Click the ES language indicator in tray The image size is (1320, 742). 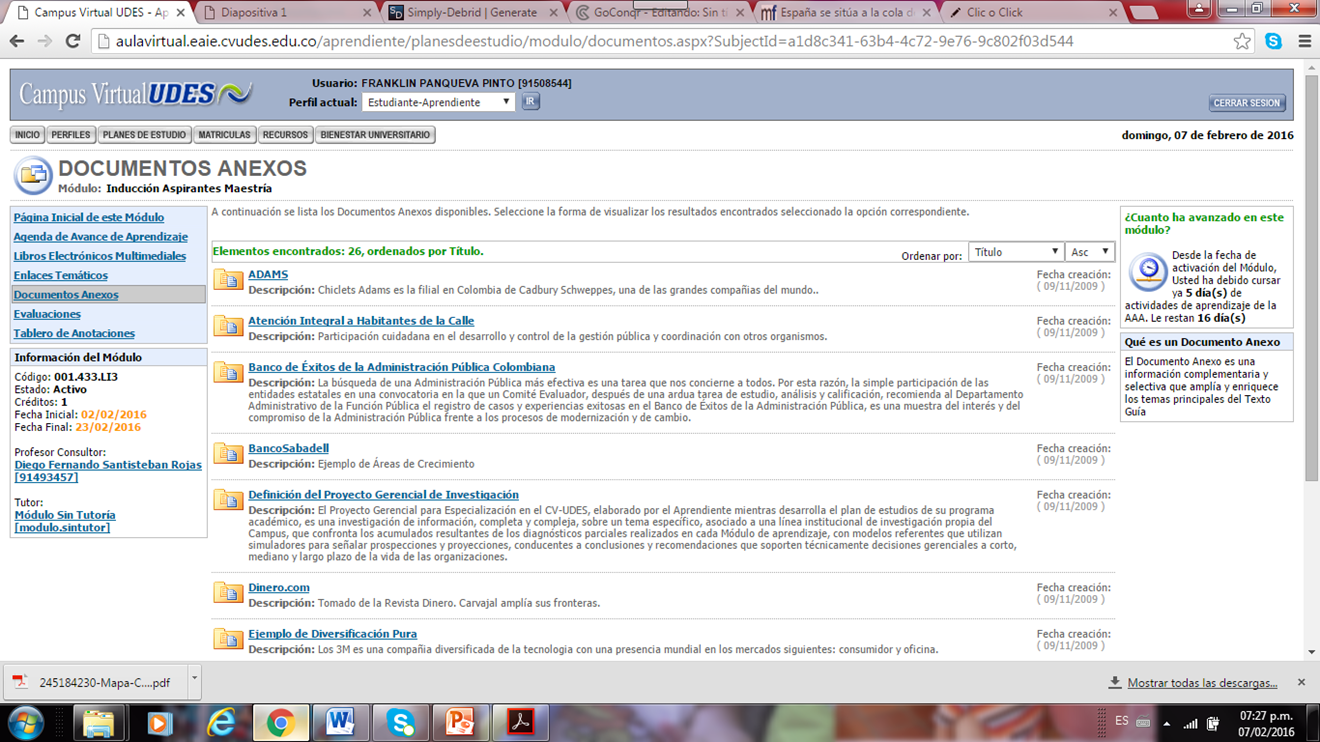click(x=1122, y=722)
